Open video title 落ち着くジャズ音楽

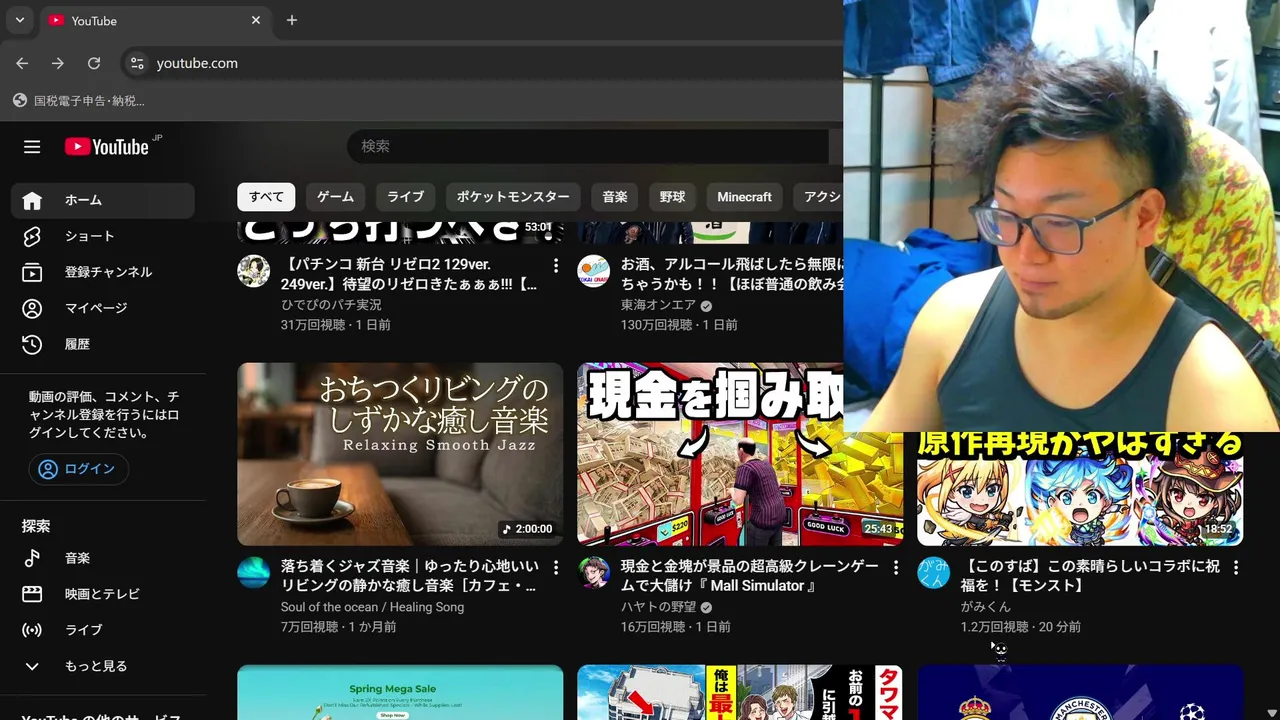pos(409,576)
